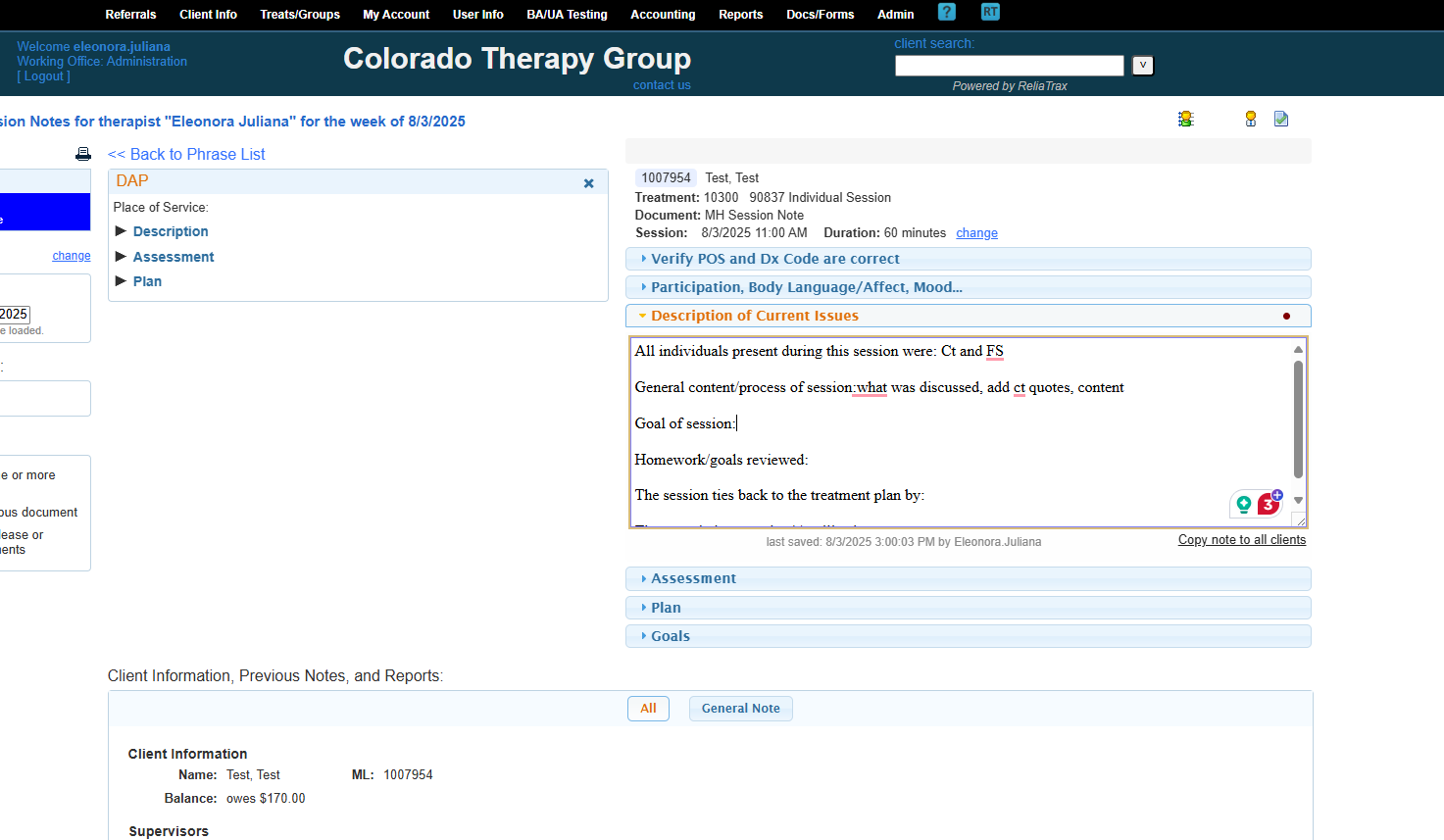Screen dimensions: 1444x840
Task: Switch to the General Note tab
Action: click(740, 709)
